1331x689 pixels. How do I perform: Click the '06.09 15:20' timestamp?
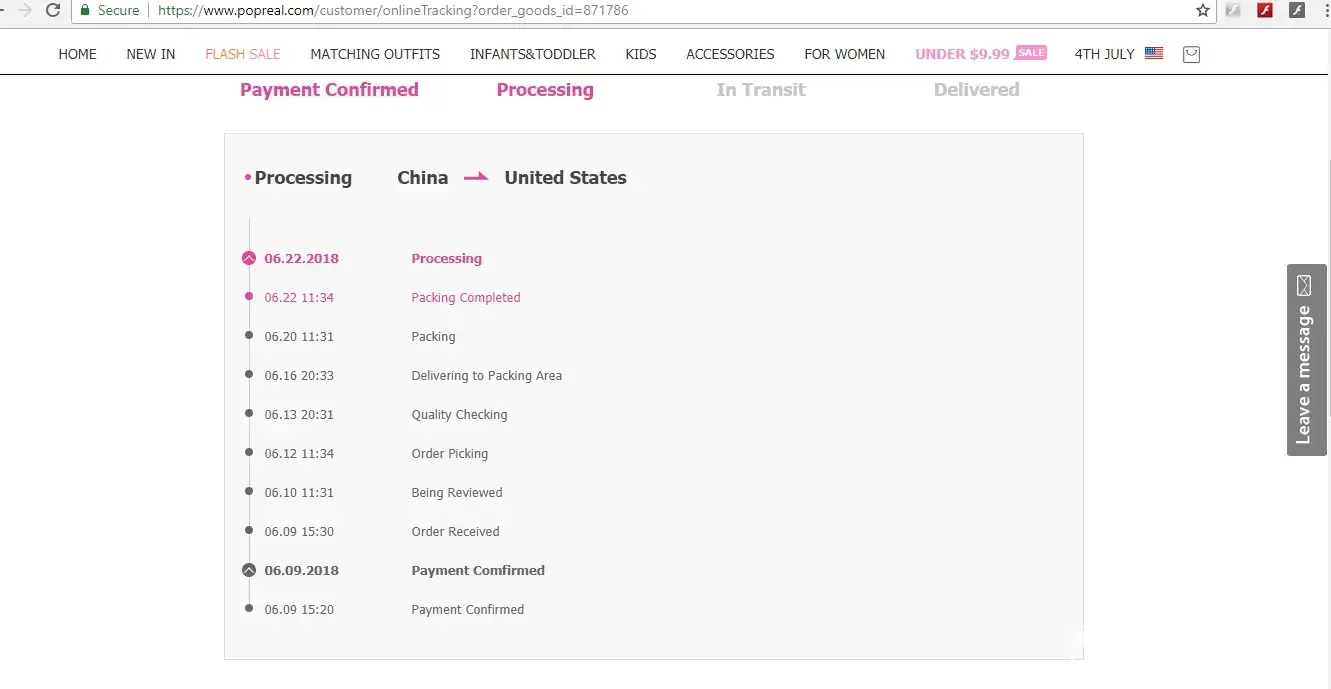tap(299, 609)
